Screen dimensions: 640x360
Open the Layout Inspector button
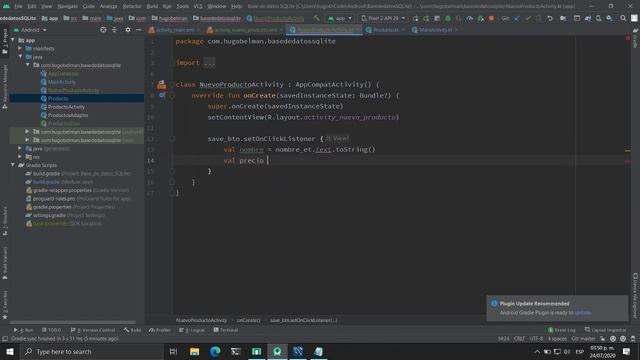coord(606,330)
